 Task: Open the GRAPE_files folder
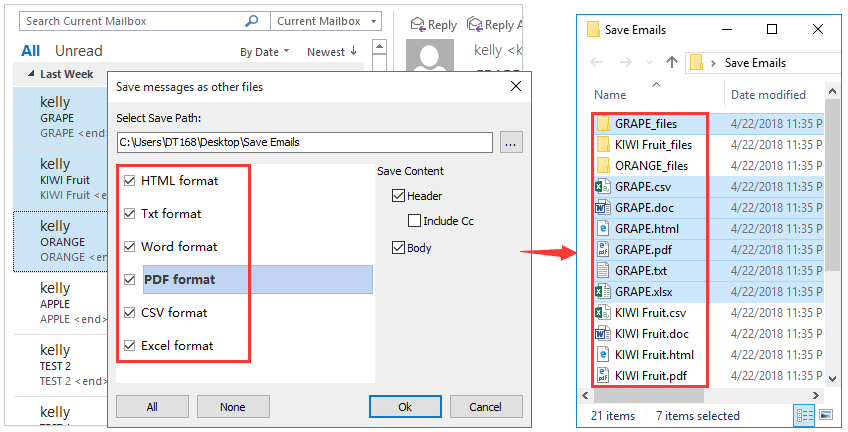pos(646,124)
